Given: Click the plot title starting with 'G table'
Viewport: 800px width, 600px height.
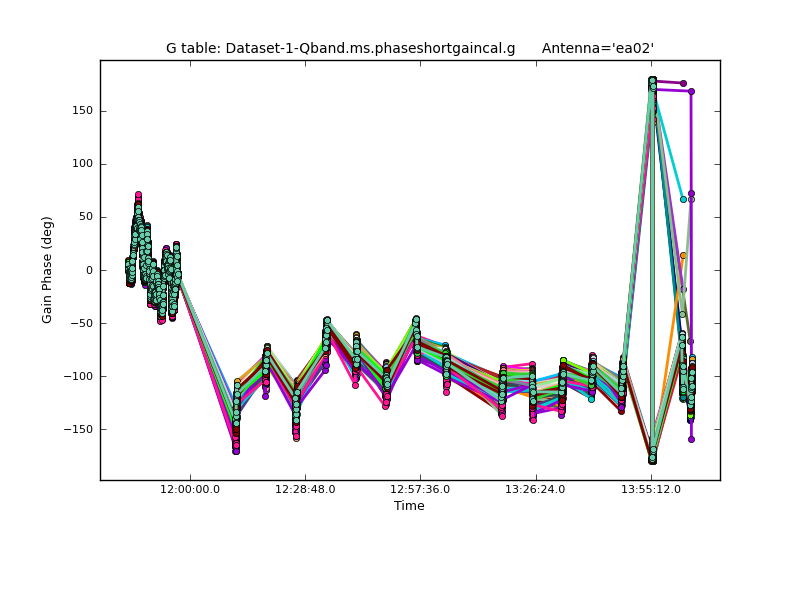Looking at the screenshot, I should pyautogui.click(x=340, y=48).
